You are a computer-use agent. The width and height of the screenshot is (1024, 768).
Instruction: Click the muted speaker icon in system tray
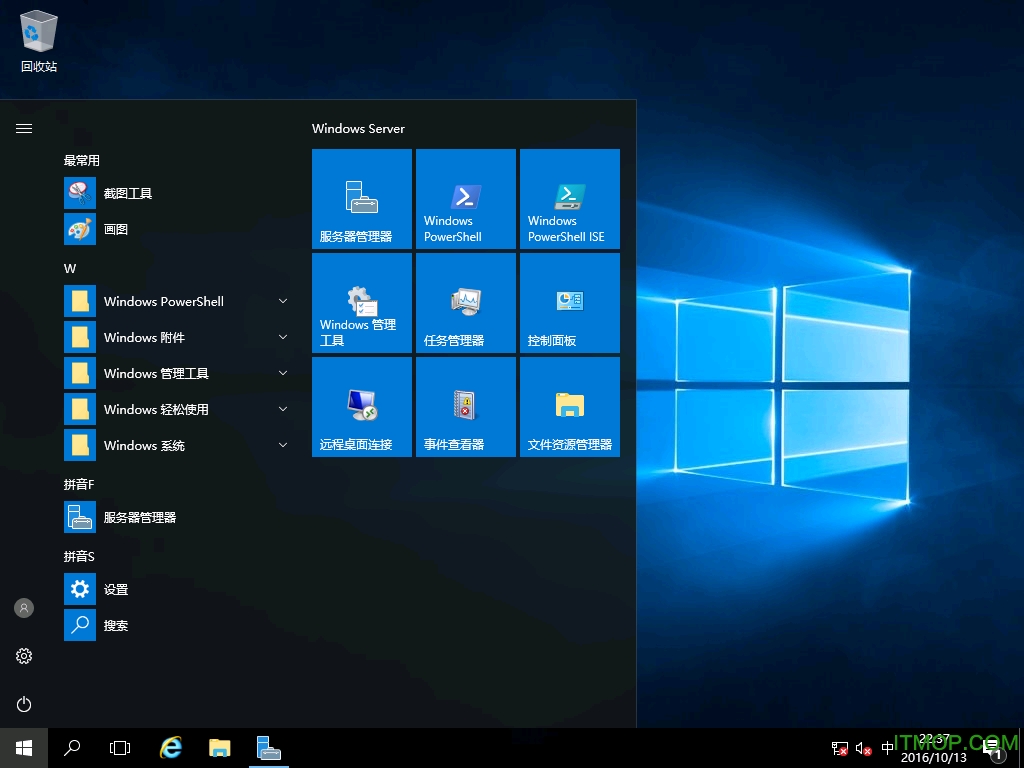pyautogui.click(x=862, y=748)
